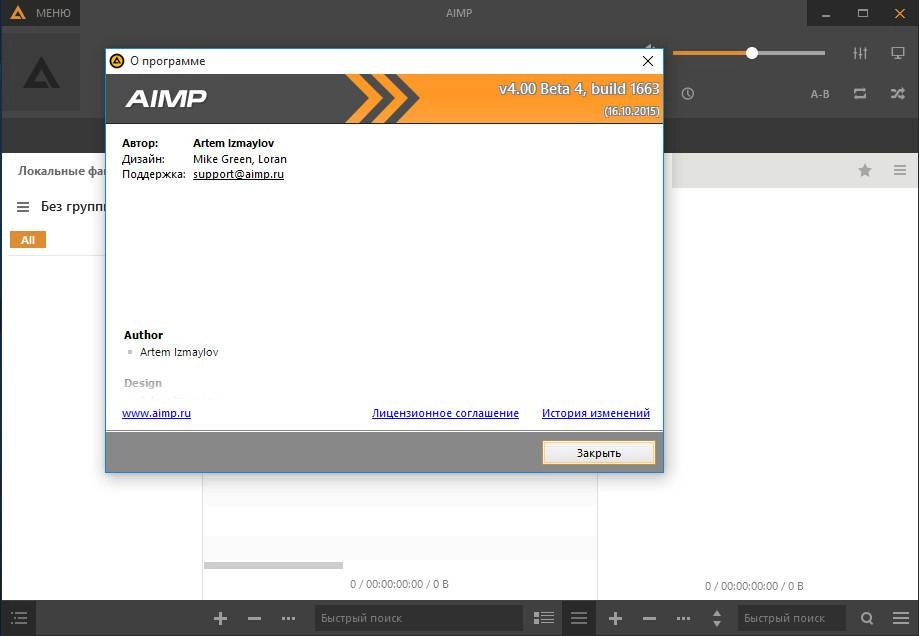Open the Локальные файлы tab
This screenshot has width=919, height=636.
pyautogui.click(x=62, y=171)
